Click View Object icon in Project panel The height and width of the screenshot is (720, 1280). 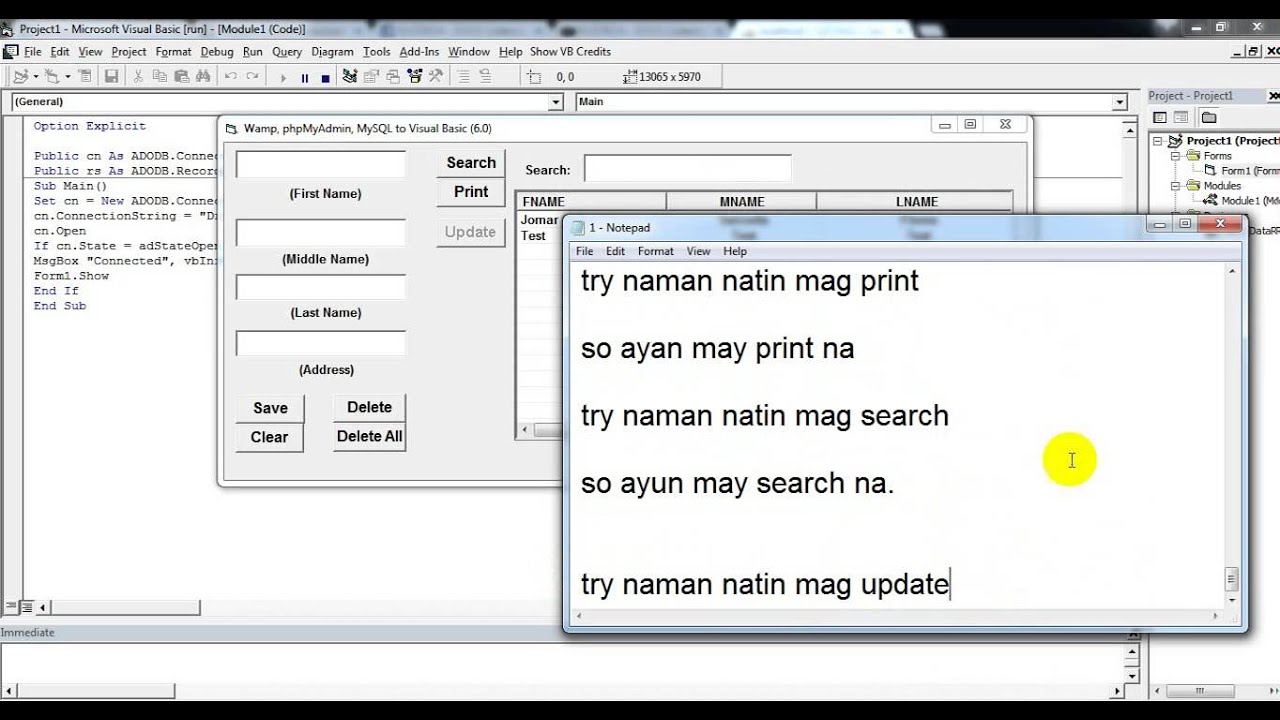pos(1182,117)
